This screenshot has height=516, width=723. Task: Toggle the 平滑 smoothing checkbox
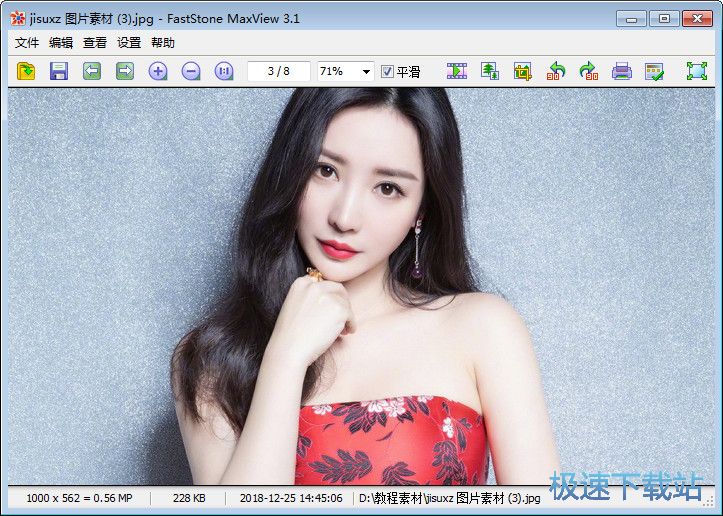click(388, 72)
